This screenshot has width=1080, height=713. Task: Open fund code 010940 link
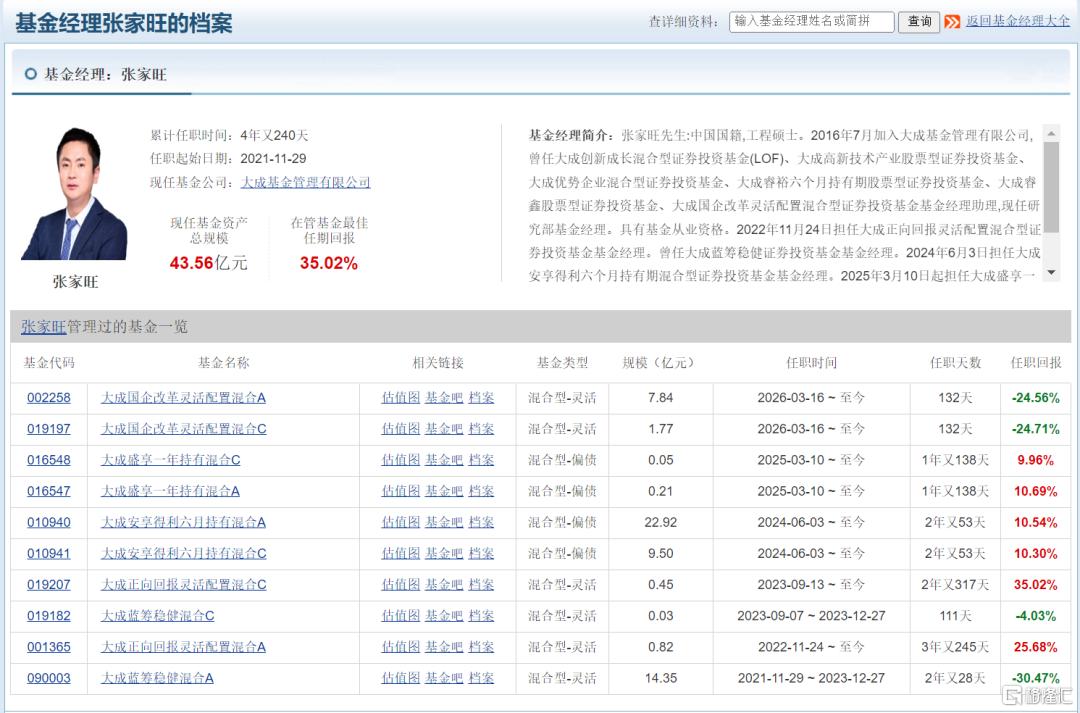coord(49,523)
